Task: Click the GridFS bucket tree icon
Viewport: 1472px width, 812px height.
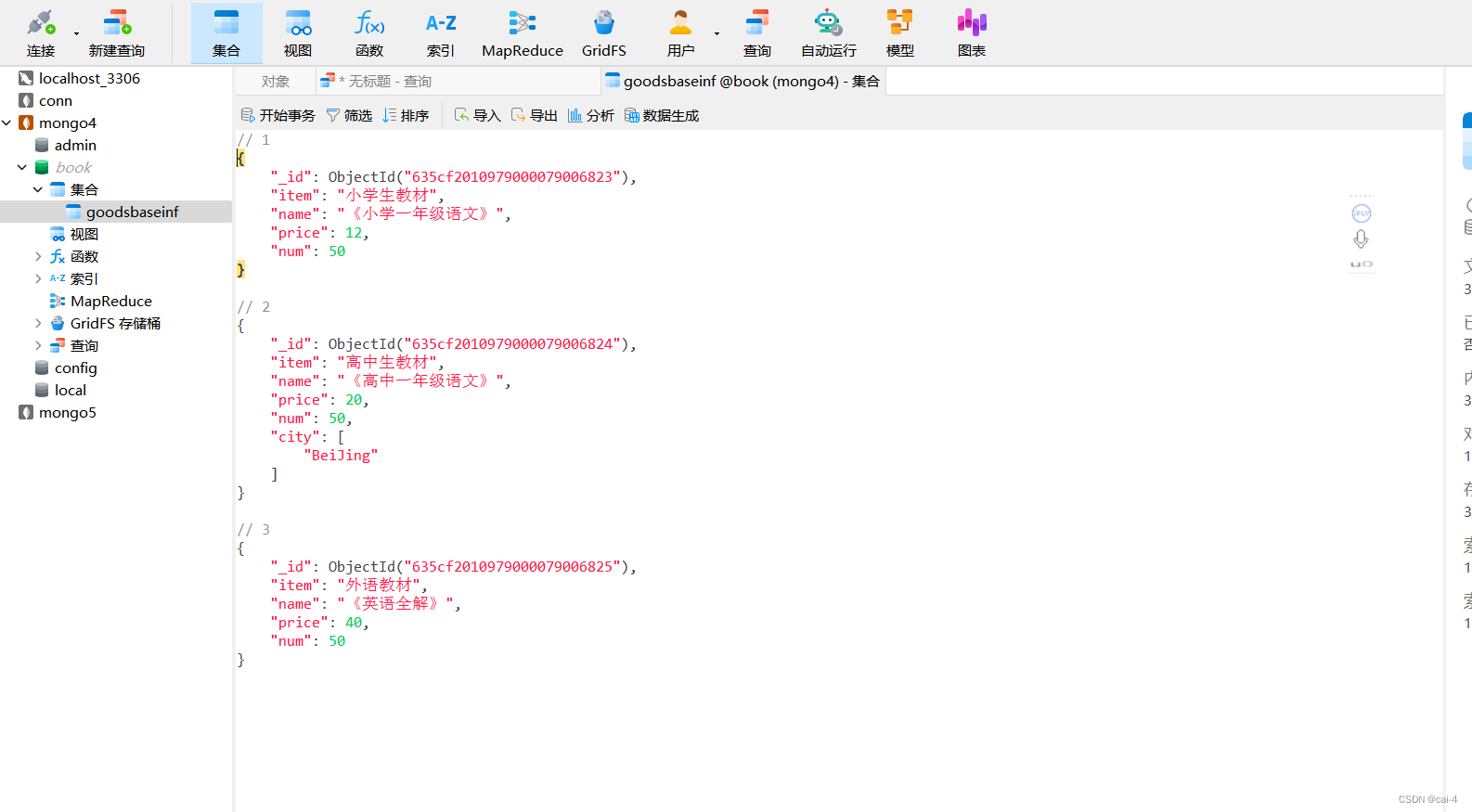Action: [x=58, y=323]
